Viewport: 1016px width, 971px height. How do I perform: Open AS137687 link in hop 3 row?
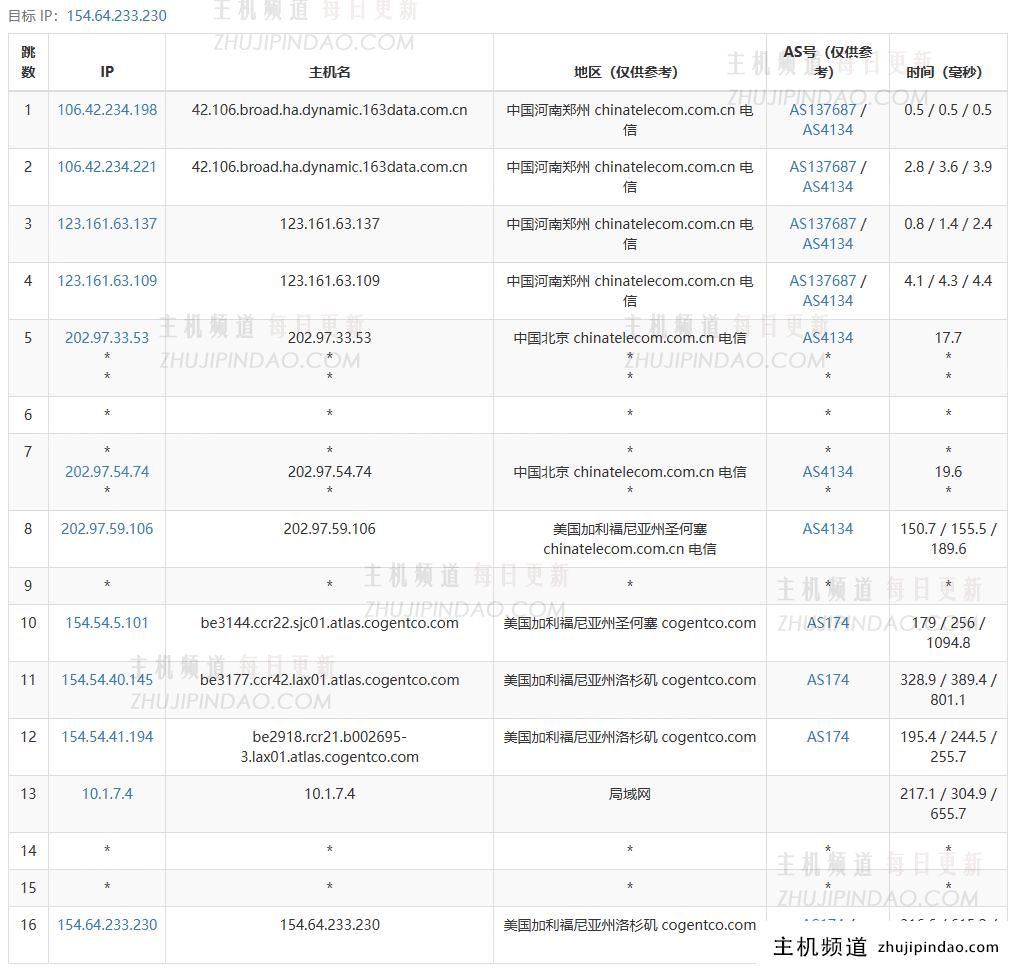822,224
